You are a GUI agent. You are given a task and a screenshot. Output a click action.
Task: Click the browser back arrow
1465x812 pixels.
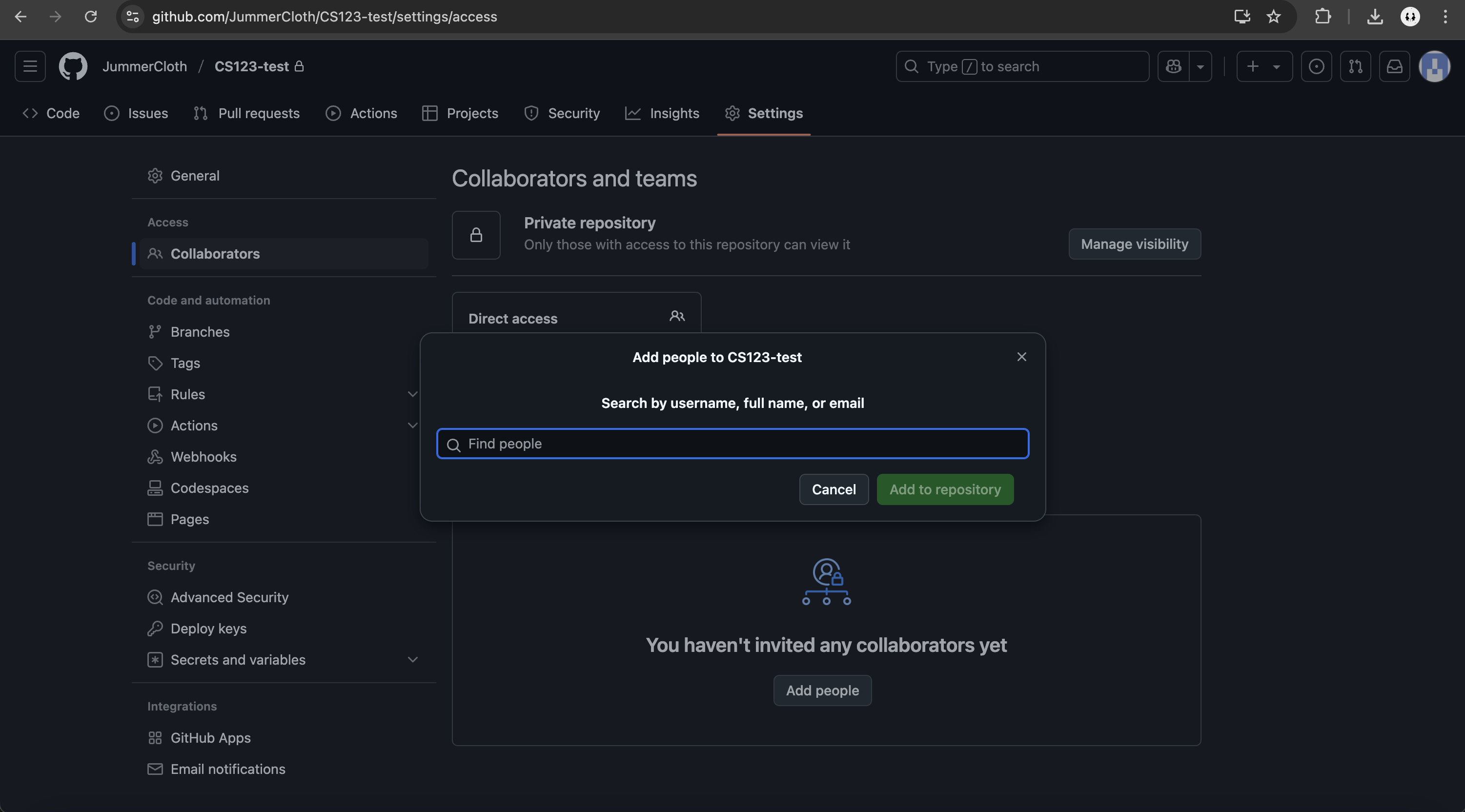coord(20,17)
